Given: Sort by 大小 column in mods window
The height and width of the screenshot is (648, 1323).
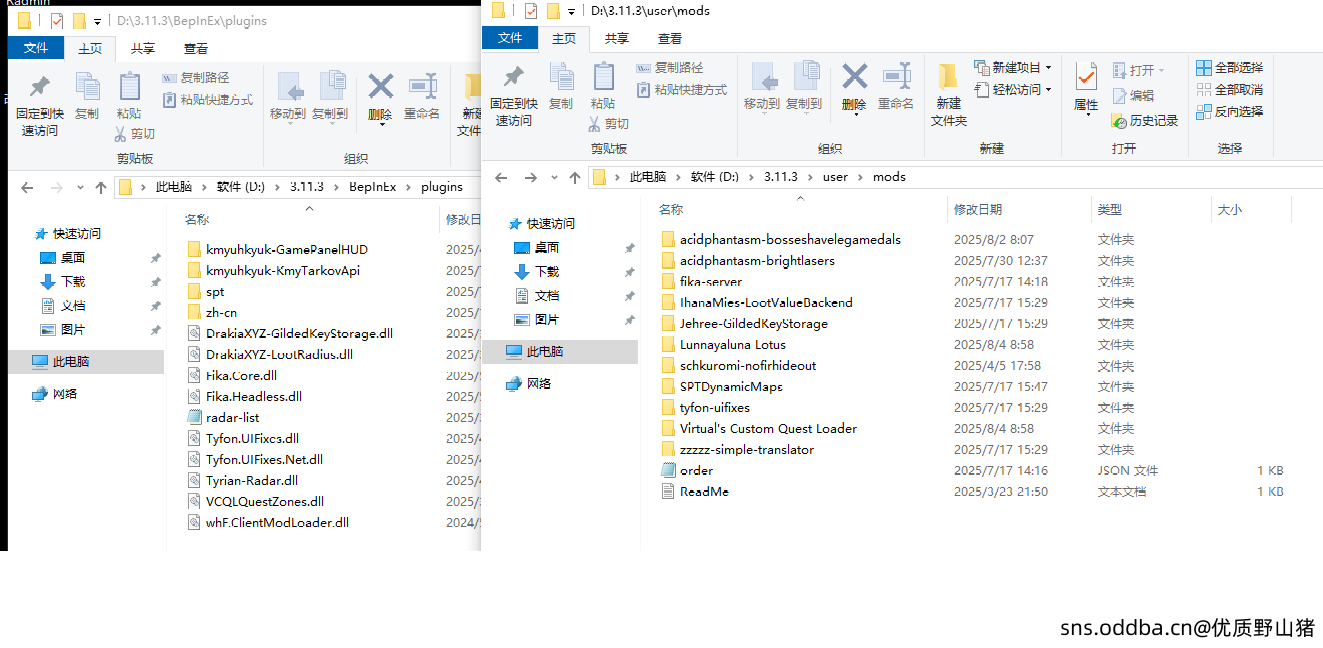Looking at the screenshot, I should point(1229,209).
